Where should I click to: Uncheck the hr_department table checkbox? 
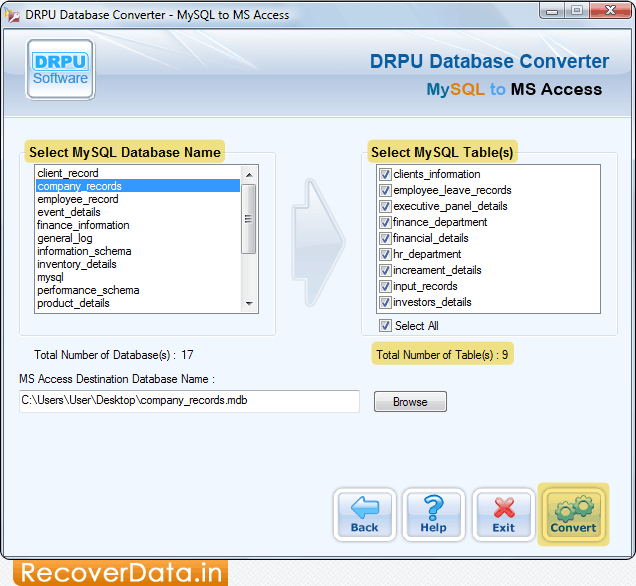coord(385,254)
